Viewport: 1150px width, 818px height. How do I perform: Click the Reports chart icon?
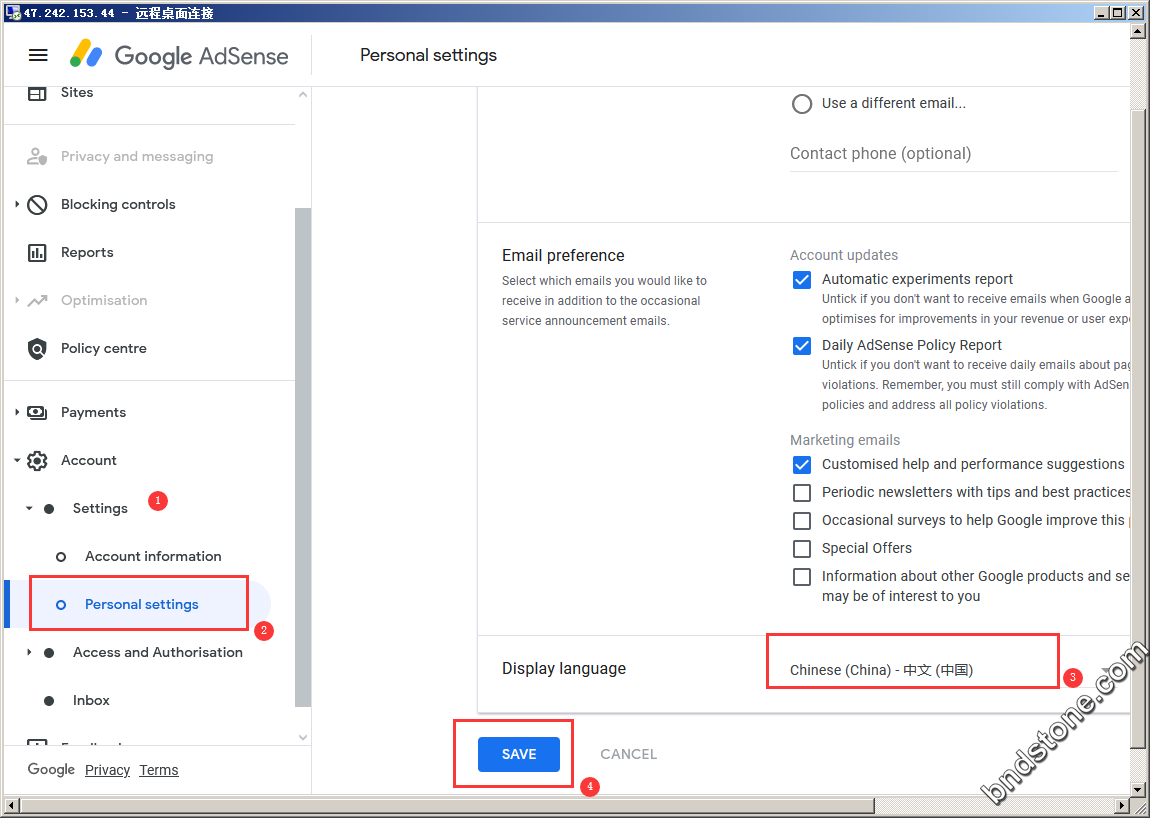click(37, 253)
